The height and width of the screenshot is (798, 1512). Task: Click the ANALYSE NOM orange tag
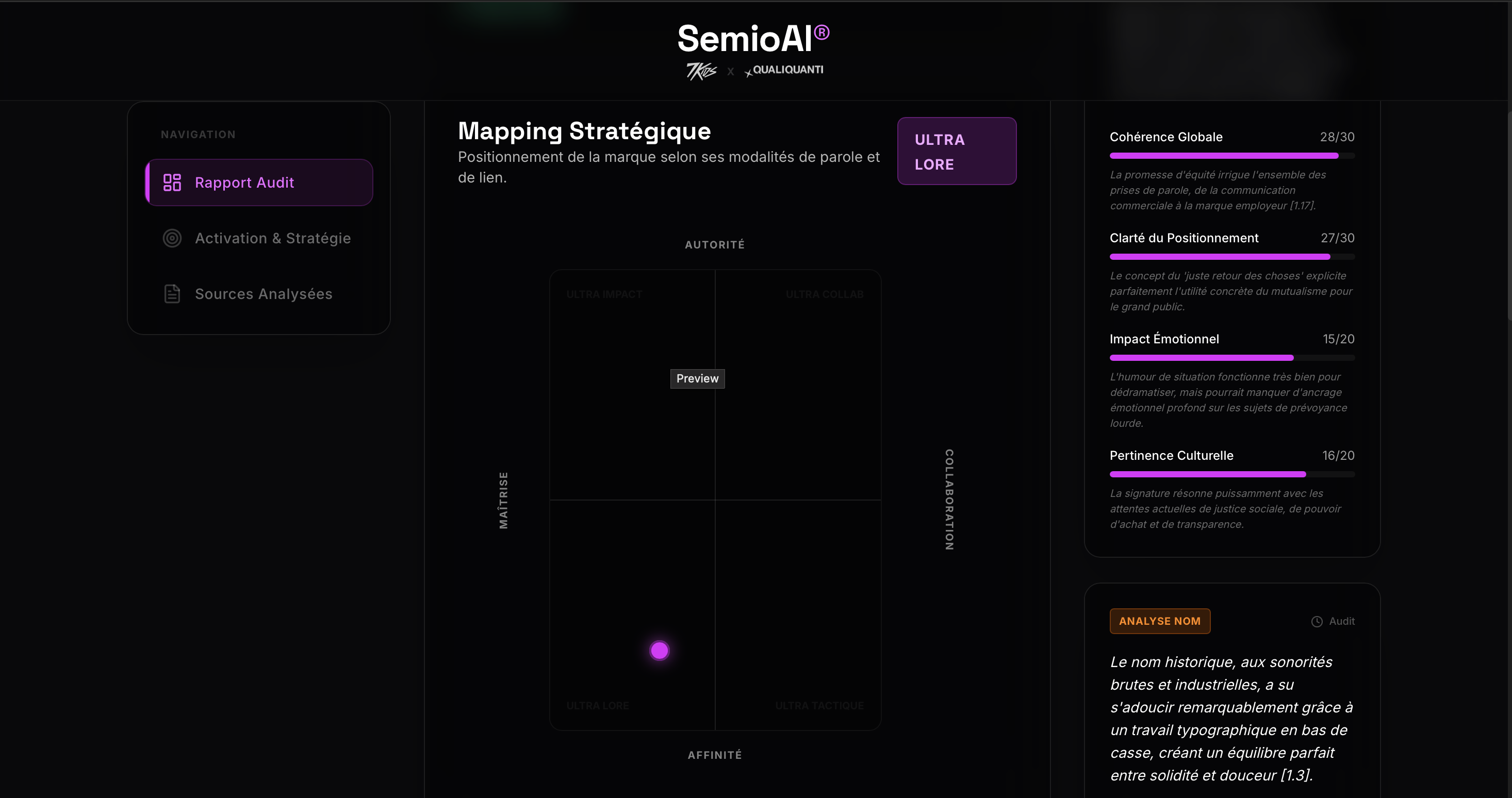pyautogui.click(x=1159, y=621)
